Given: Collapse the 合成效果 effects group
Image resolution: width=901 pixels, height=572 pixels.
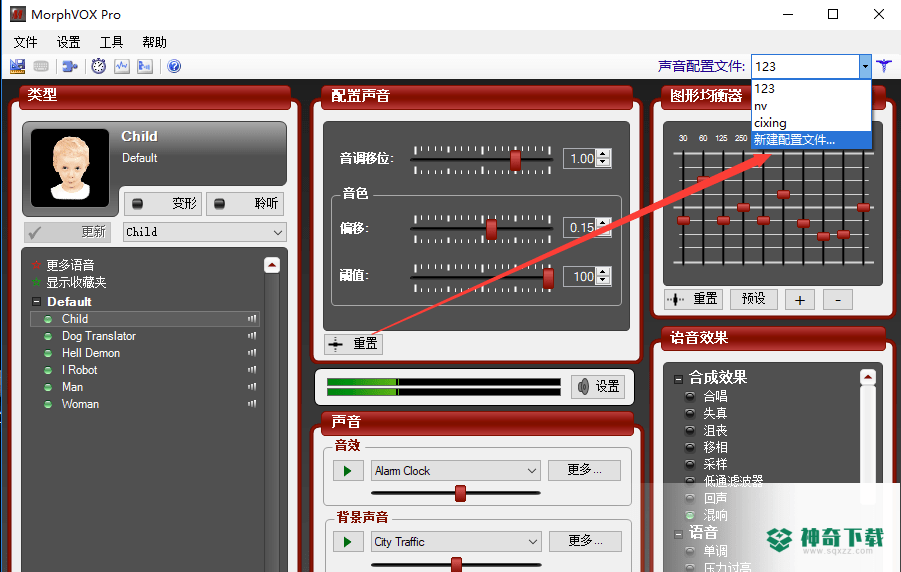Looking at the screenshot, I should (678, 379).
